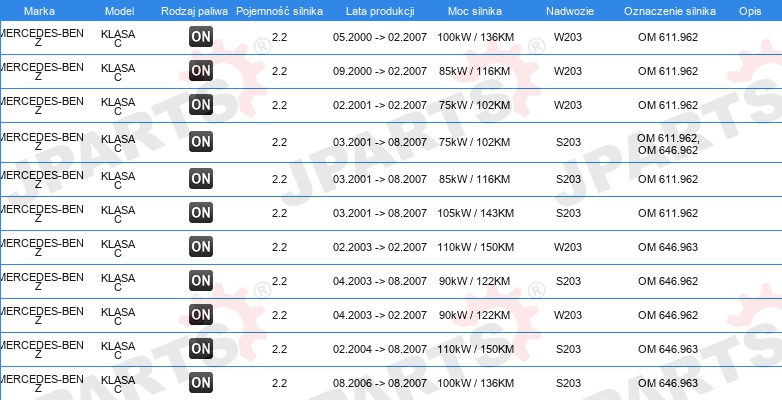
Task: Click OM 611.962 in the 05.2000 row
Action: [668, 37]
